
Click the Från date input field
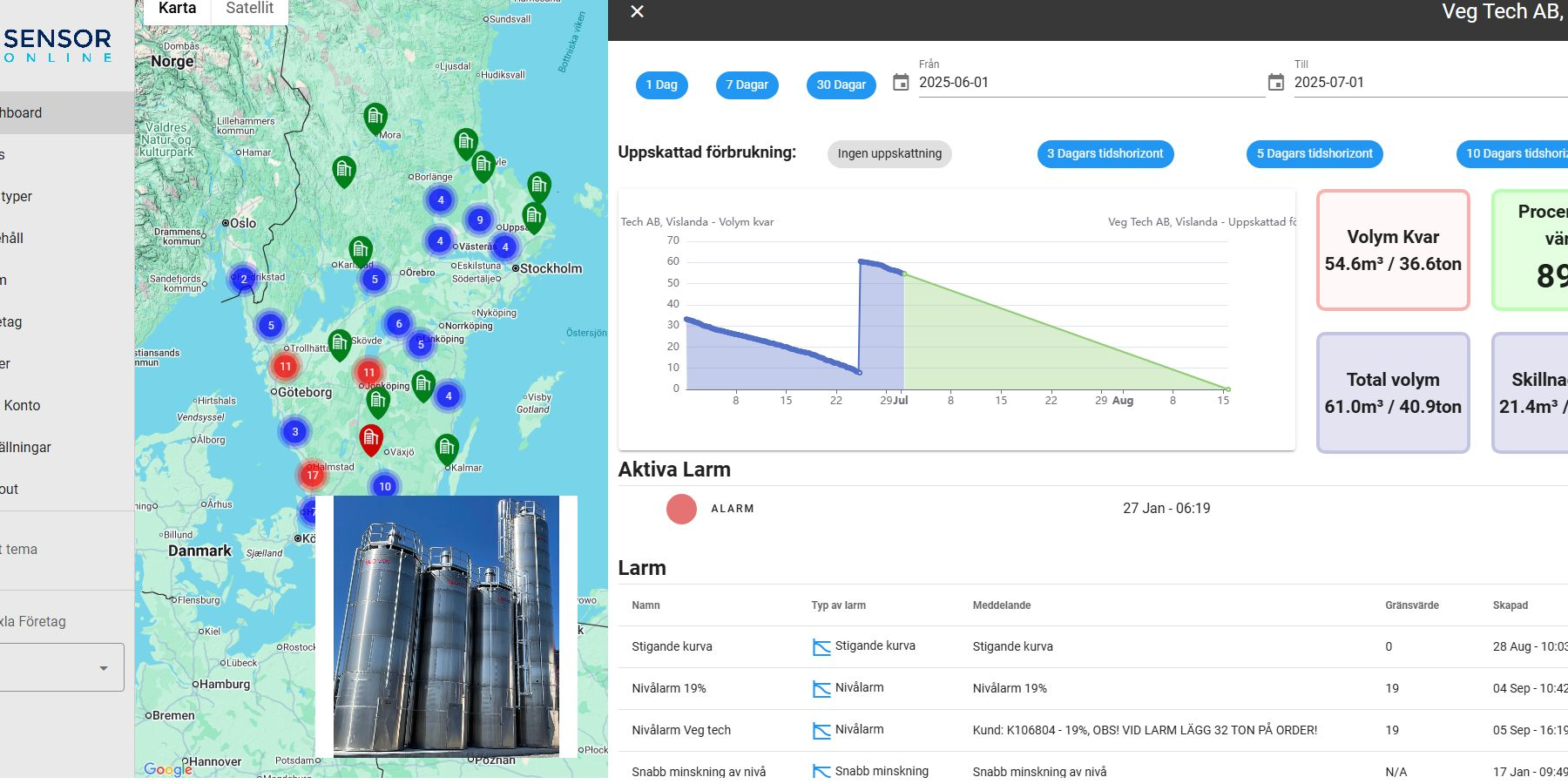pyautogui.click(x=1089, y=83)
